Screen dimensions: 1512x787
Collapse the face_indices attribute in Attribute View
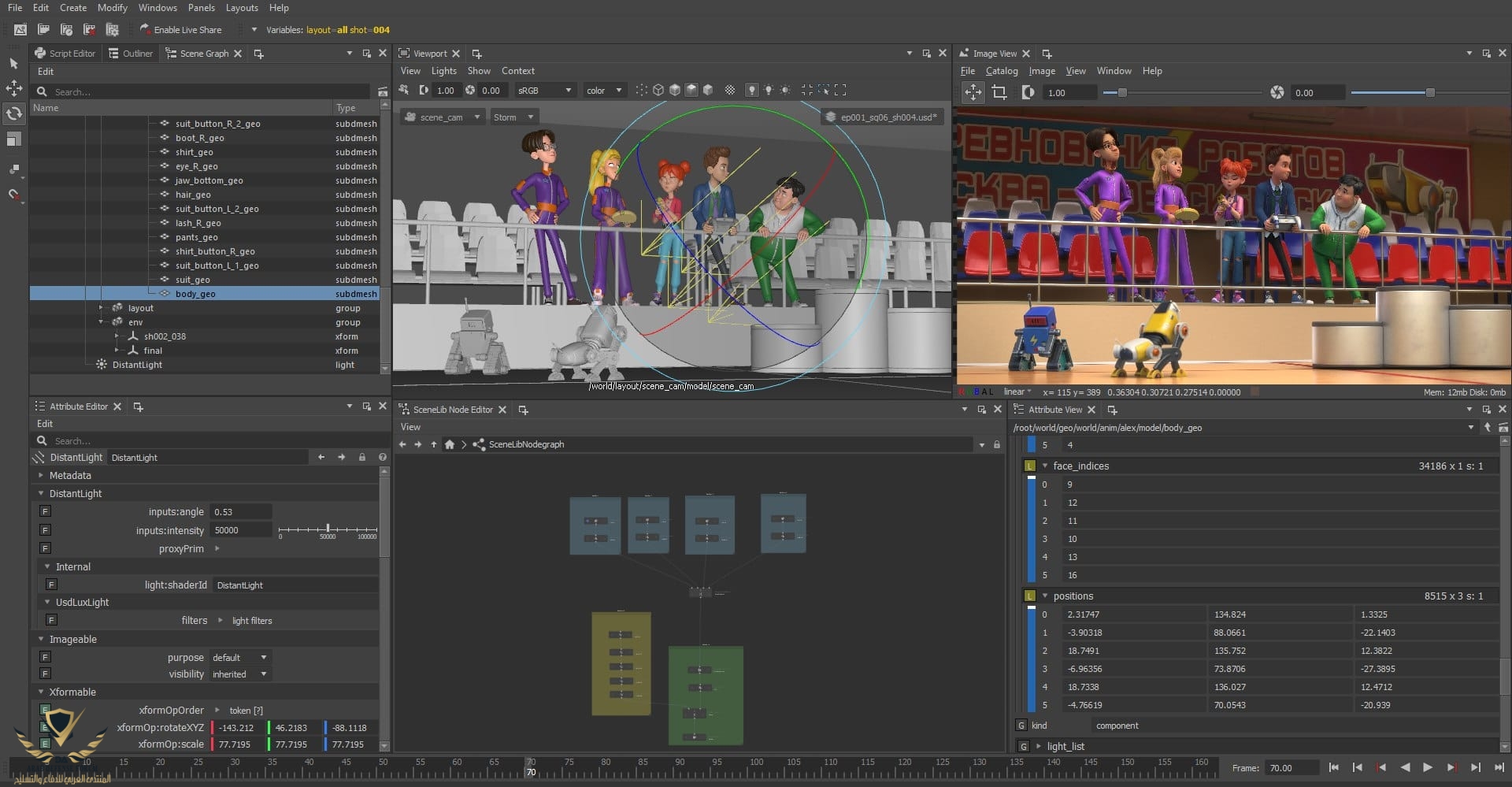(1045, 466)
